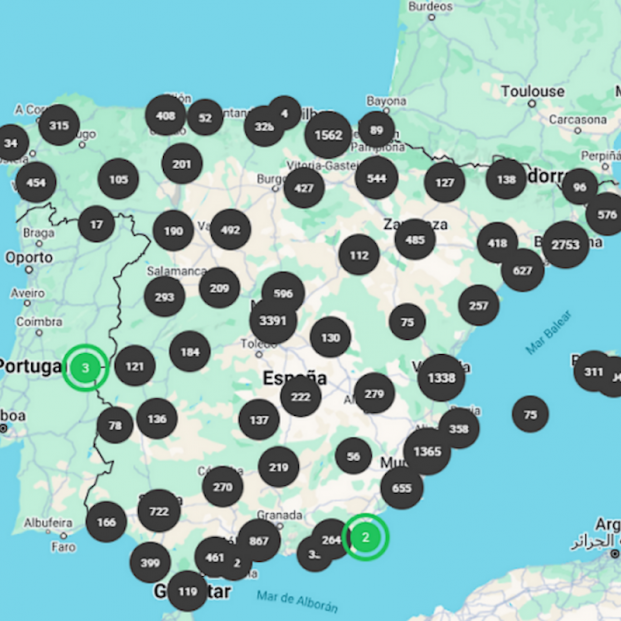The width and height of the screenshot is (621, 621).
Task: Expand the 596 cluster marker
Action: (x=283, y=293)
